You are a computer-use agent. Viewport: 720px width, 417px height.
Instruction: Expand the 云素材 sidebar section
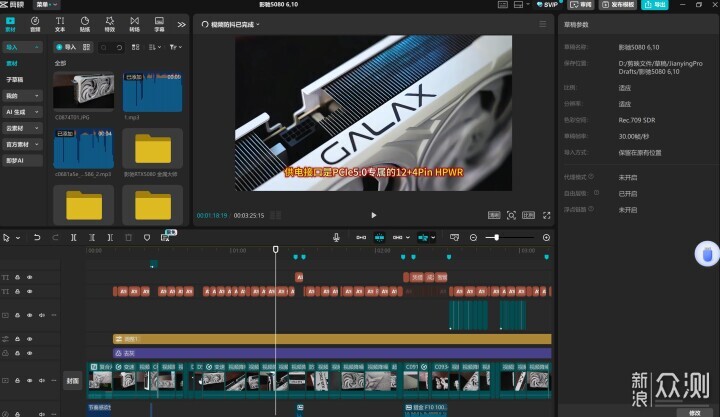point(22,128)
